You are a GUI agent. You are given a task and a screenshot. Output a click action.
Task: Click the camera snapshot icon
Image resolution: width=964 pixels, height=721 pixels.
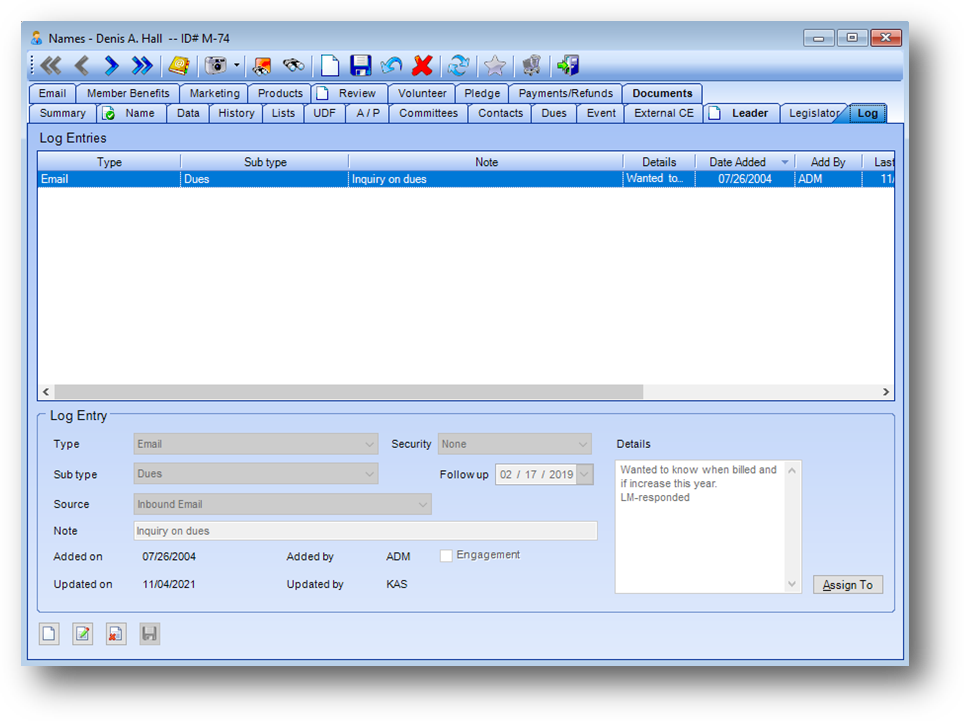tap(216, 65)
